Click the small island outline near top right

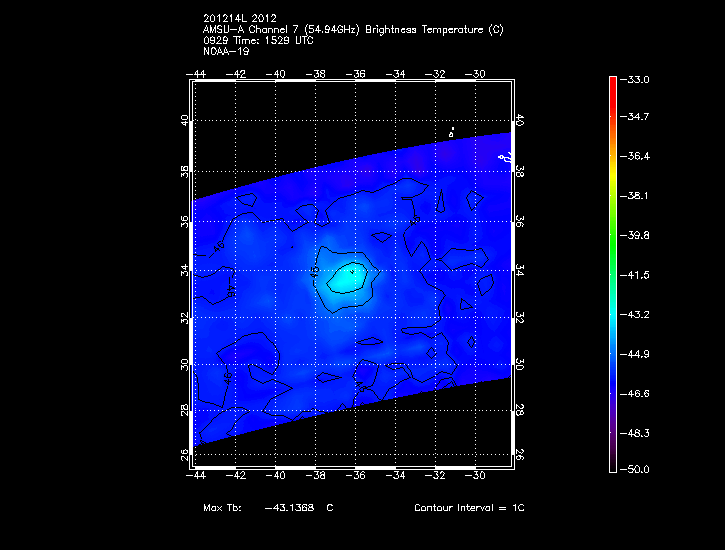pyautogui.click(x=452, y=131)
